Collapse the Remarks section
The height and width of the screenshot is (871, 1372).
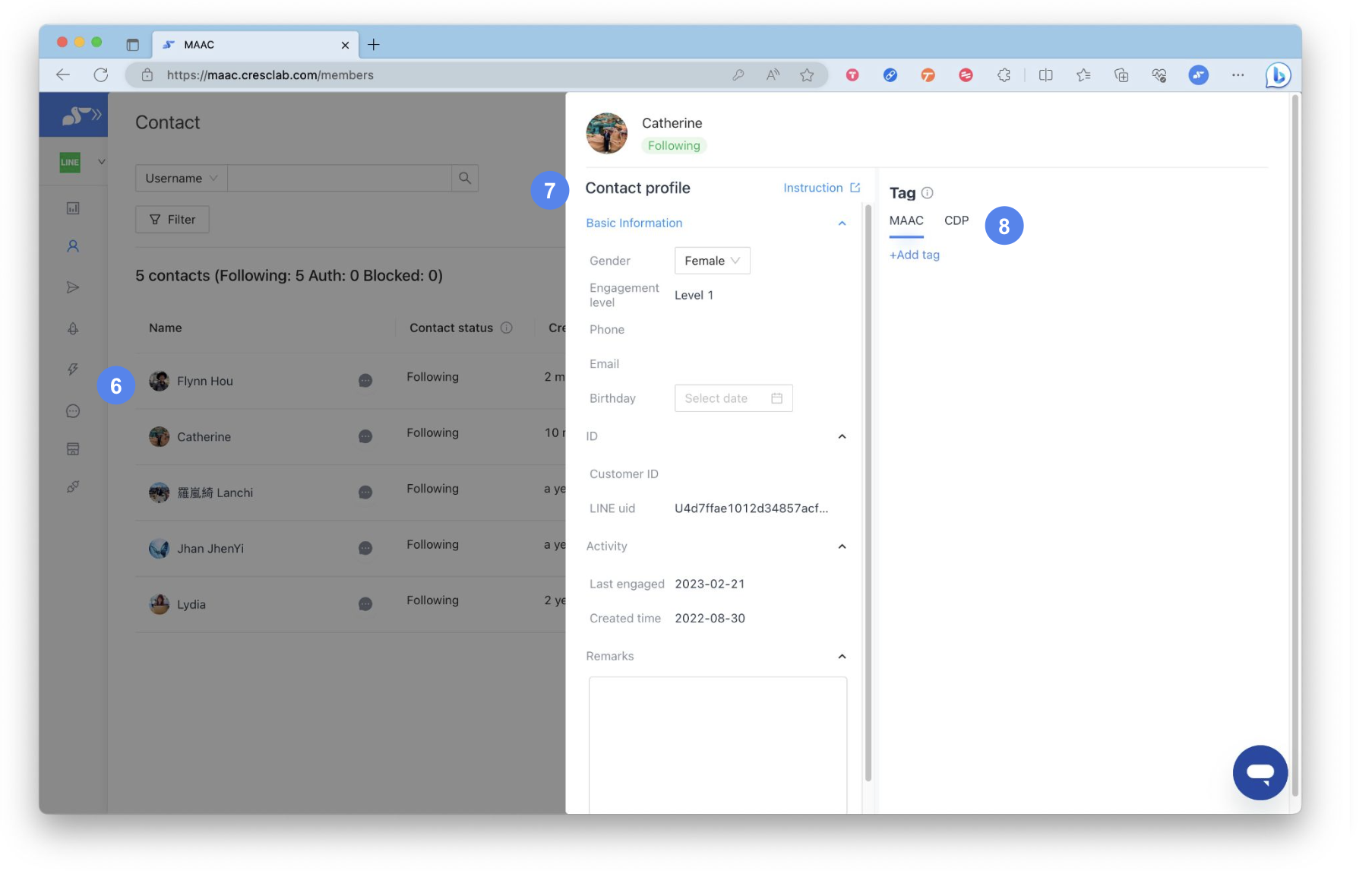click(x=842, y=657)
